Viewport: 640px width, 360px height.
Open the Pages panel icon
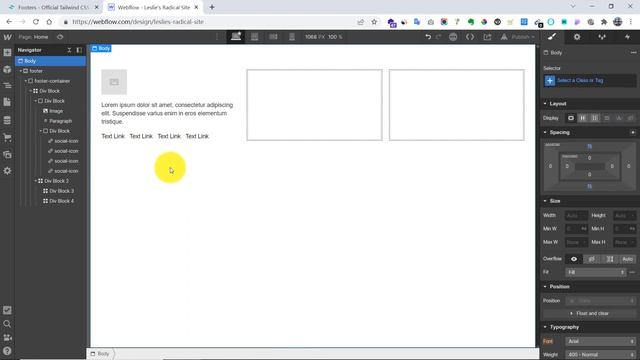click(7, 102)
